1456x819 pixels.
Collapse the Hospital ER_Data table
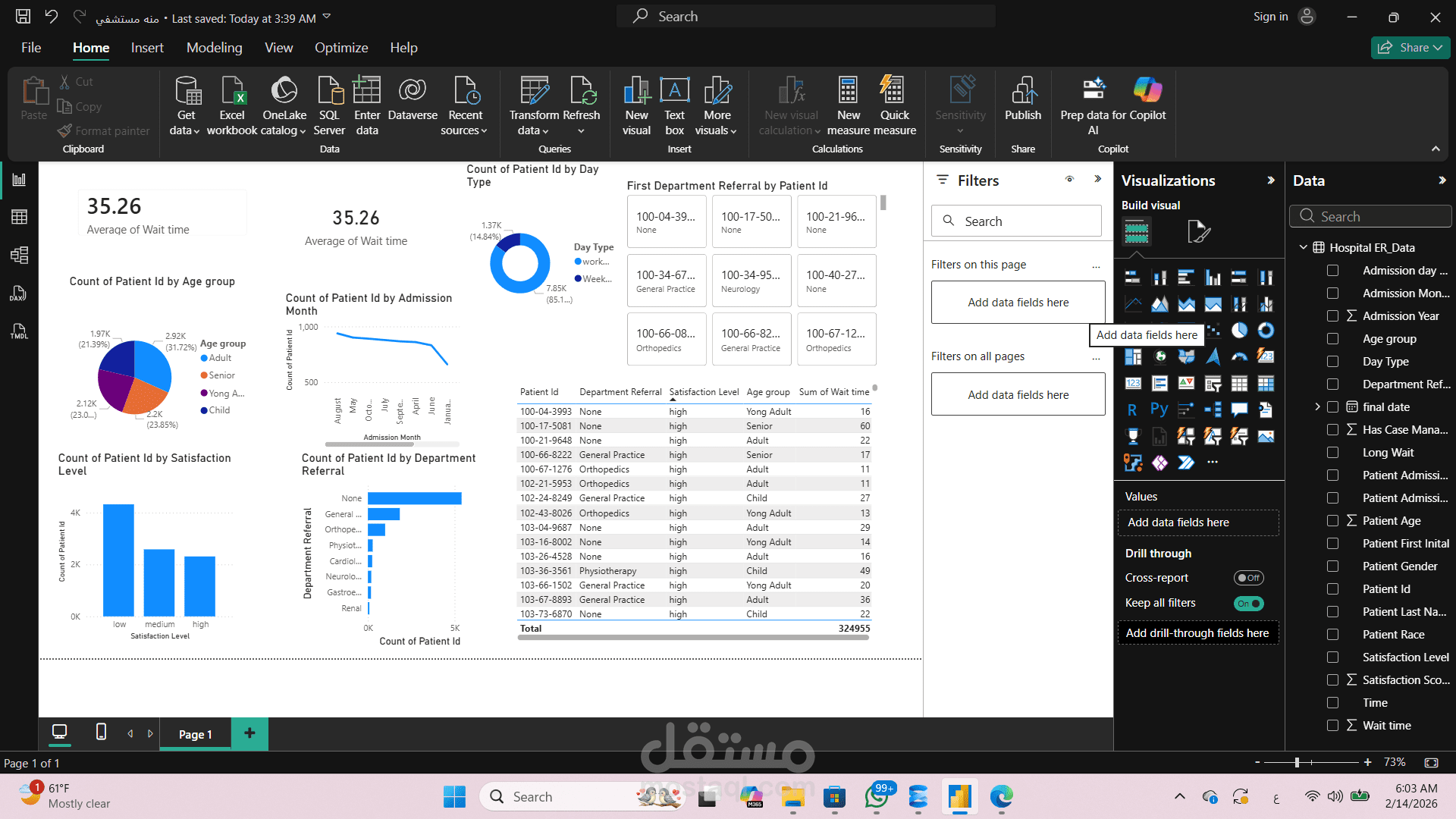click(1304, 248)
